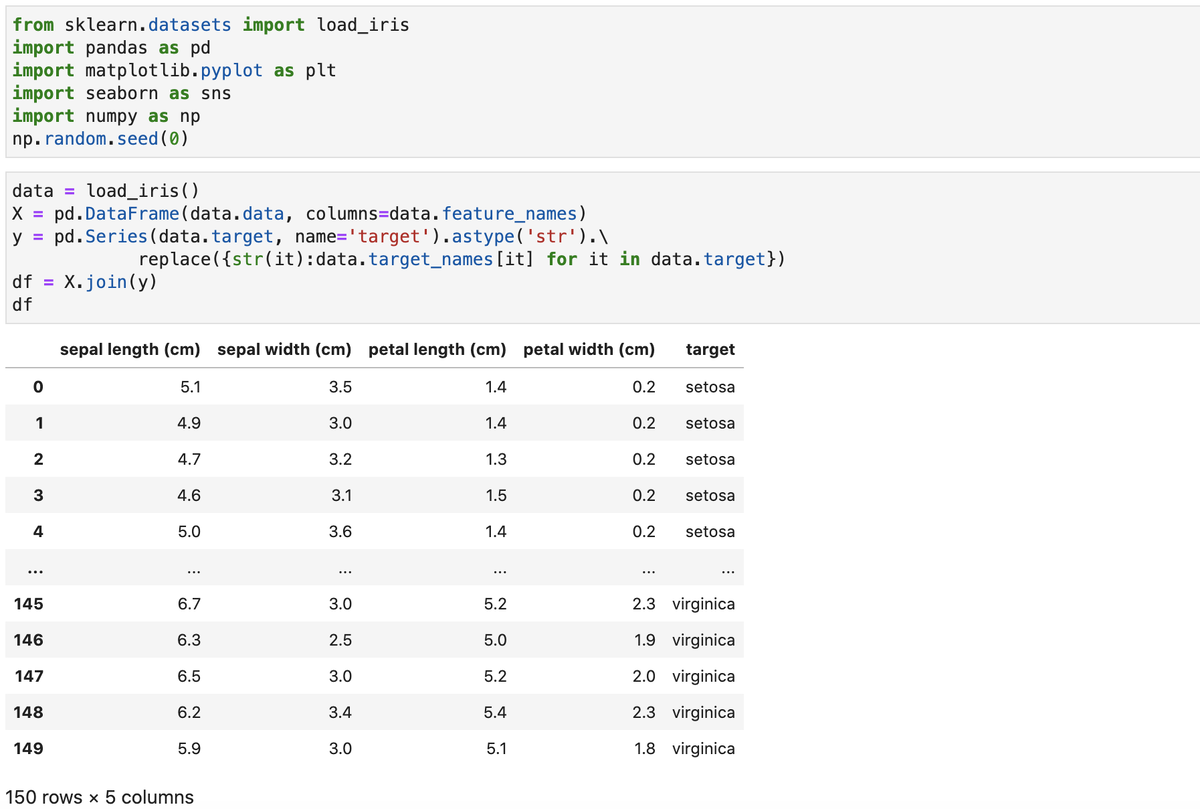1200x809 pixels.
Task: Click the import seaborn as sns line
Action: [121, 93]
